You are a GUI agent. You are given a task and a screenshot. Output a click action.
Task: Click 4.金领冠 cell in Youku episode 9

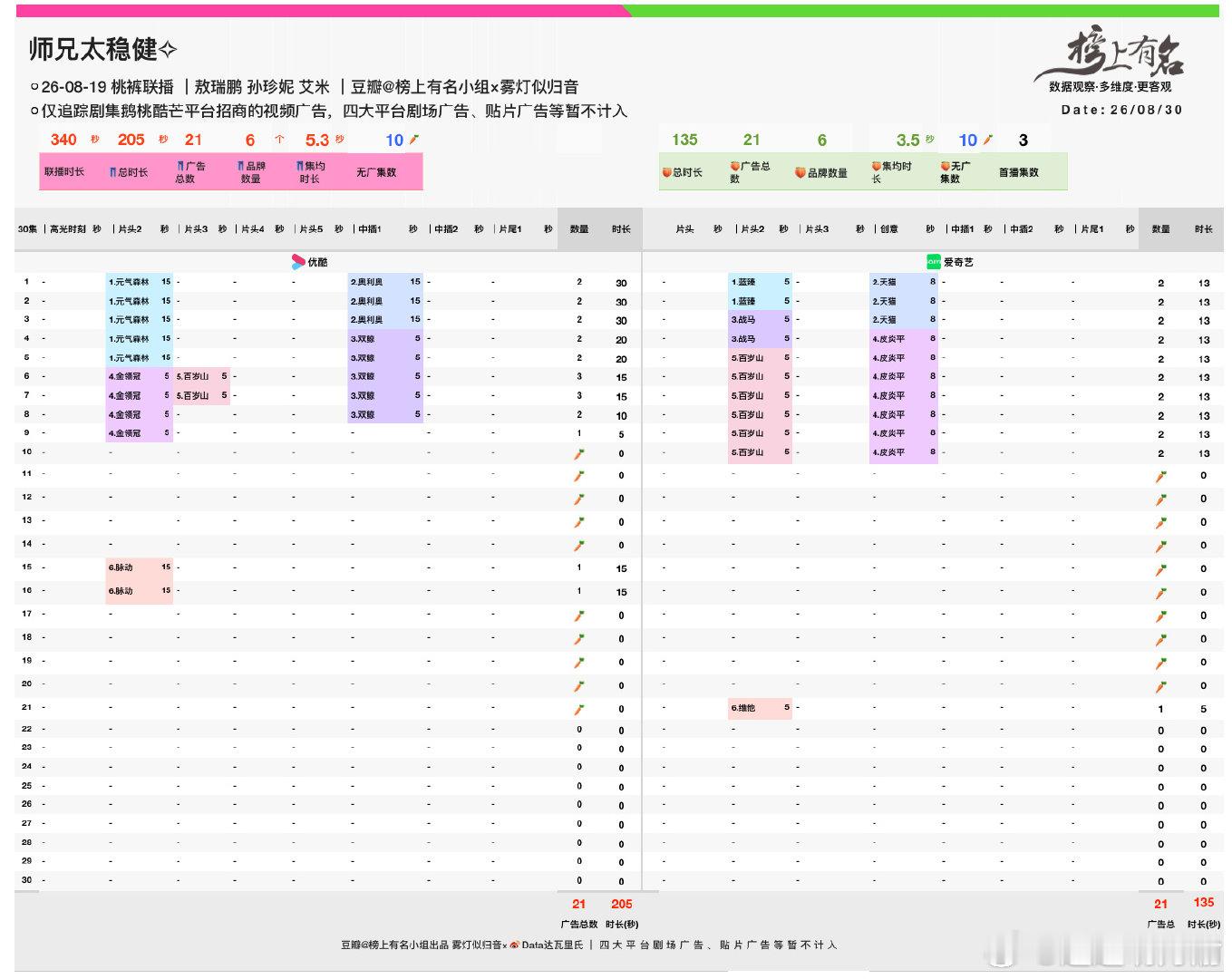click(139, 433)
